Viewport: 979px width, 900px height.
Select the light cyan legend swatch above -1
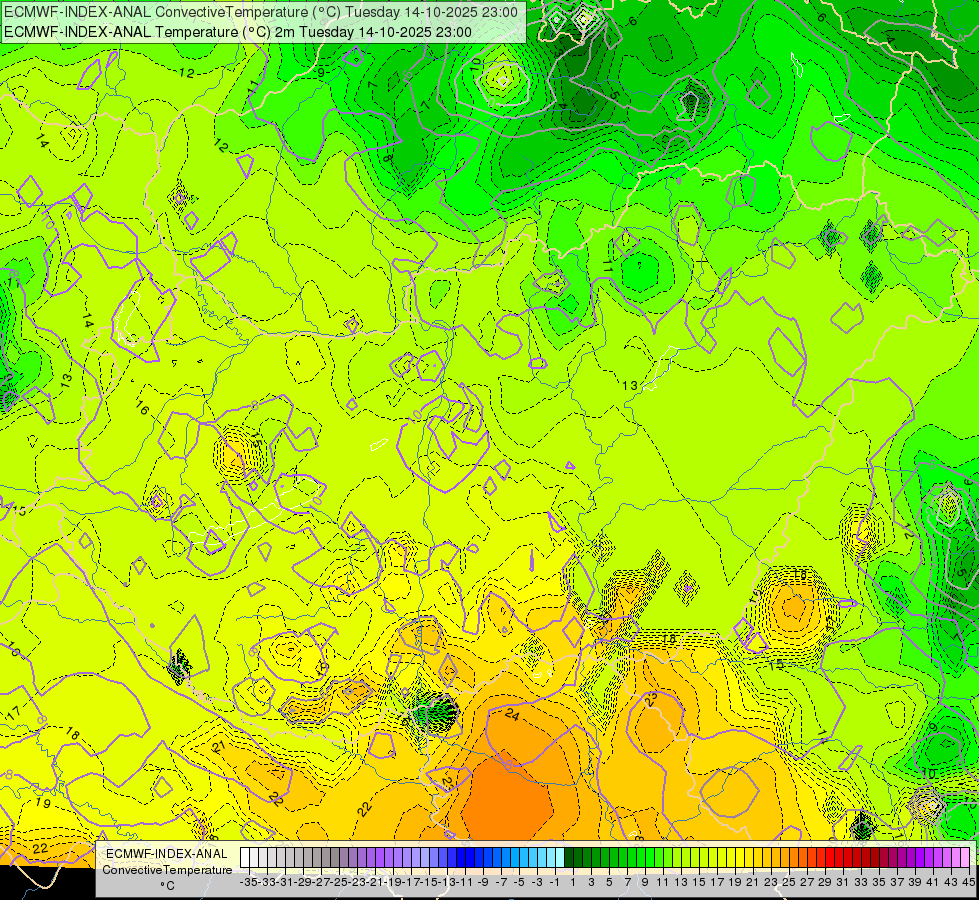point(551,857)
